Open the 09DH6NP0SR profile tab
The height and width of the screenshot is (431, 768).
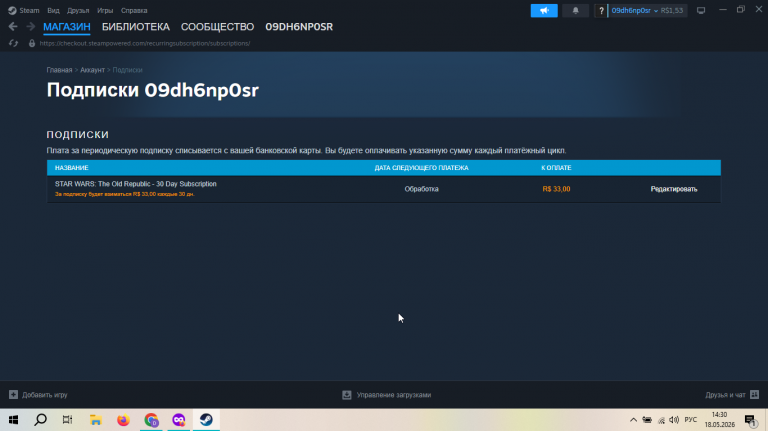pyautogui.click(x=299, y=27)
